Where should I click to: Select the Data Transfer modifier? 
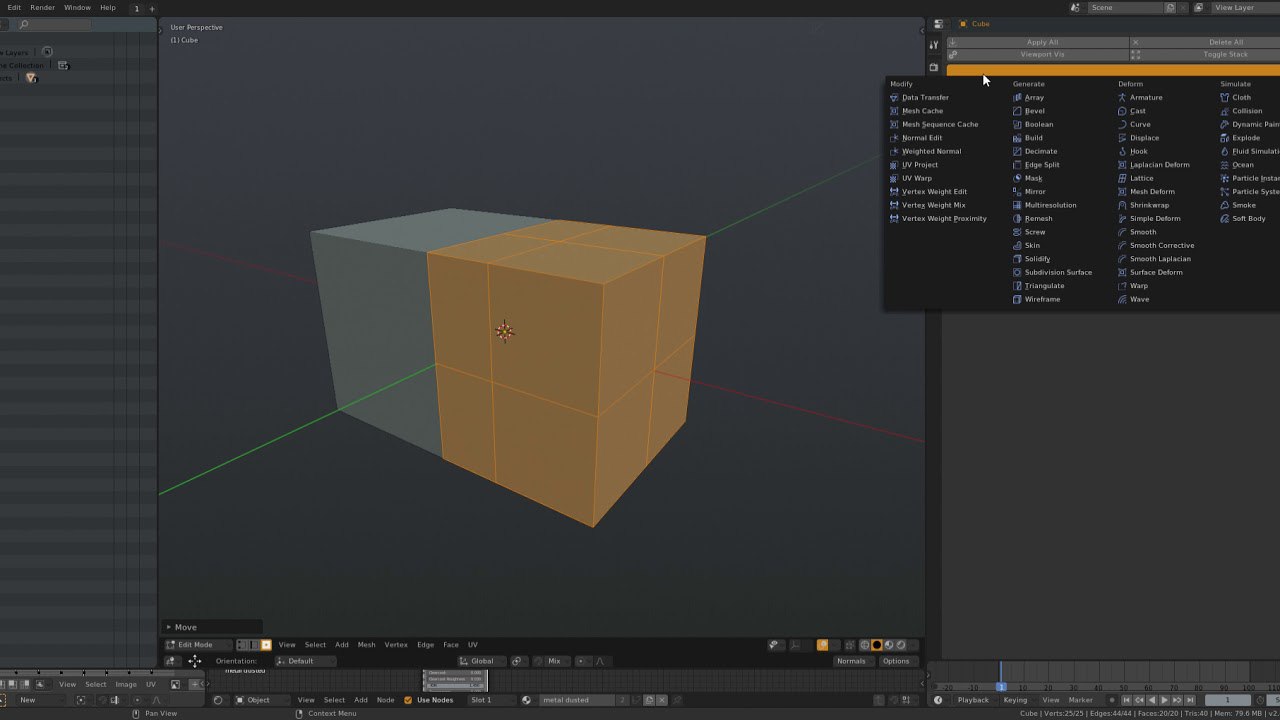click(924, 98)
